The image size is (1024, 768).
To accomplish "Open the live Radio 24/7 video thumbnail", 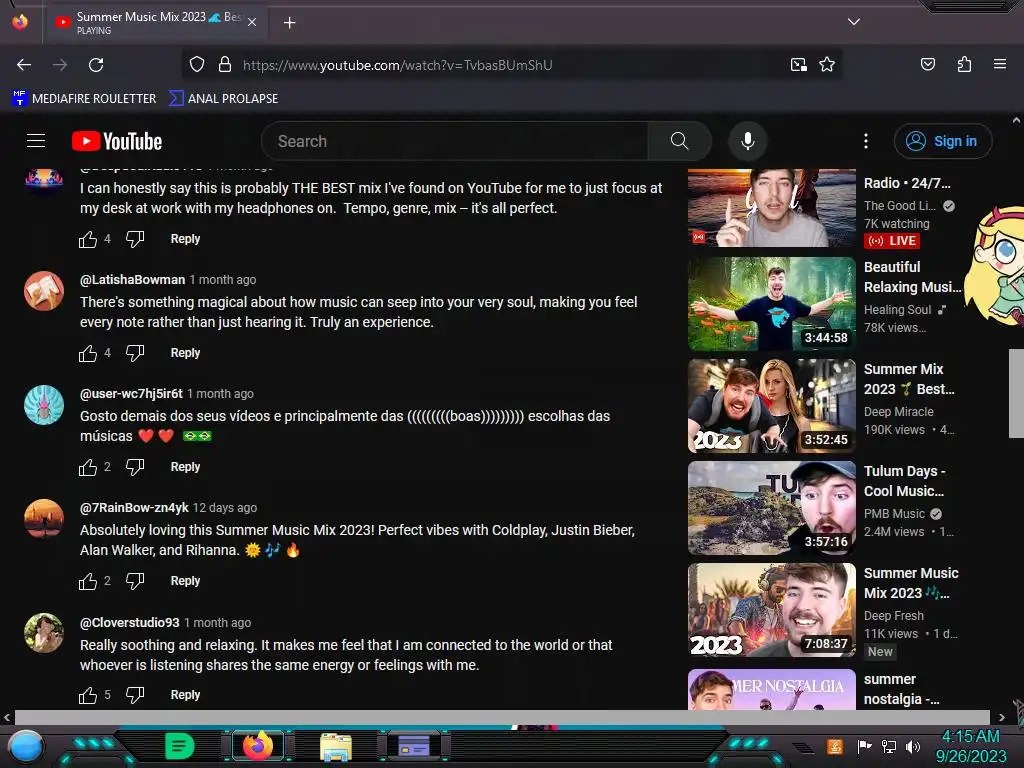I will [771, 208].
